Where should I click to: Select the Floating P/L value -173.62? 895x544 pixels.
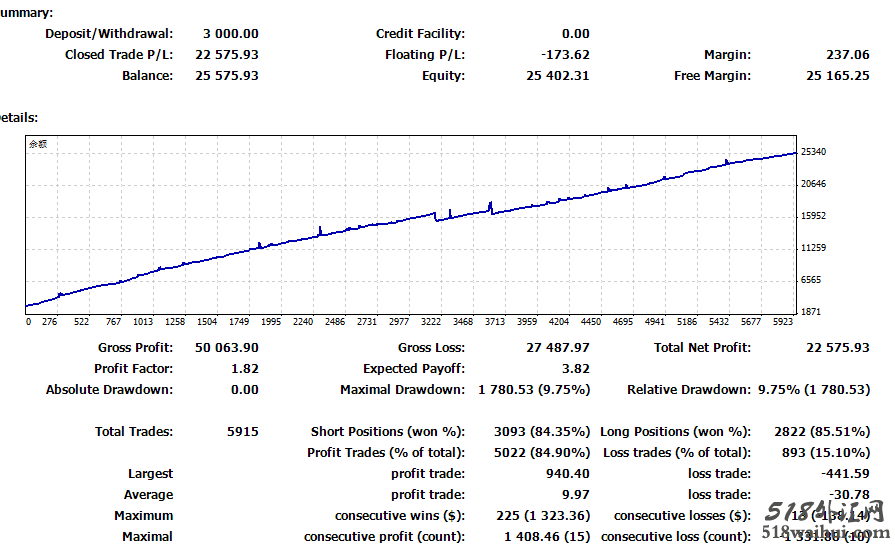click(x=565, y=55)
